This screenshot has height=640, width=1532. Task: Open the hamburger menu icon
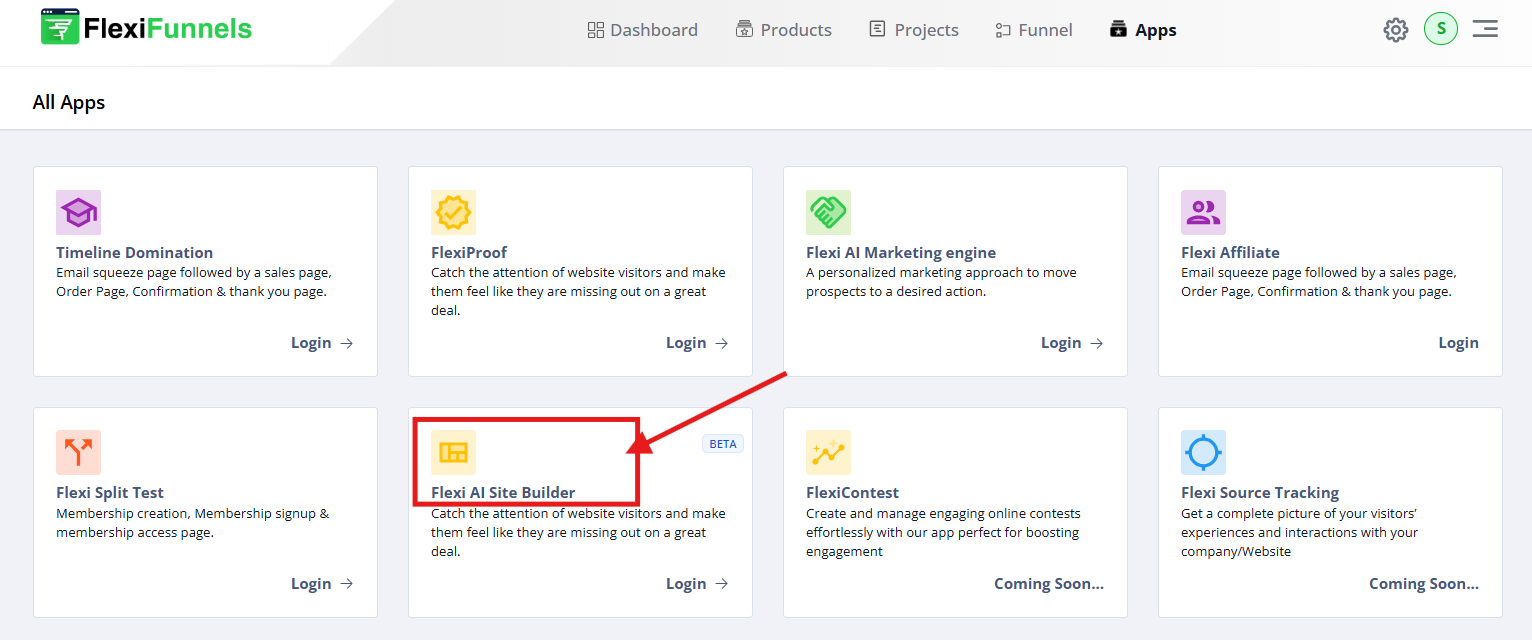[x=1485, y=29]
